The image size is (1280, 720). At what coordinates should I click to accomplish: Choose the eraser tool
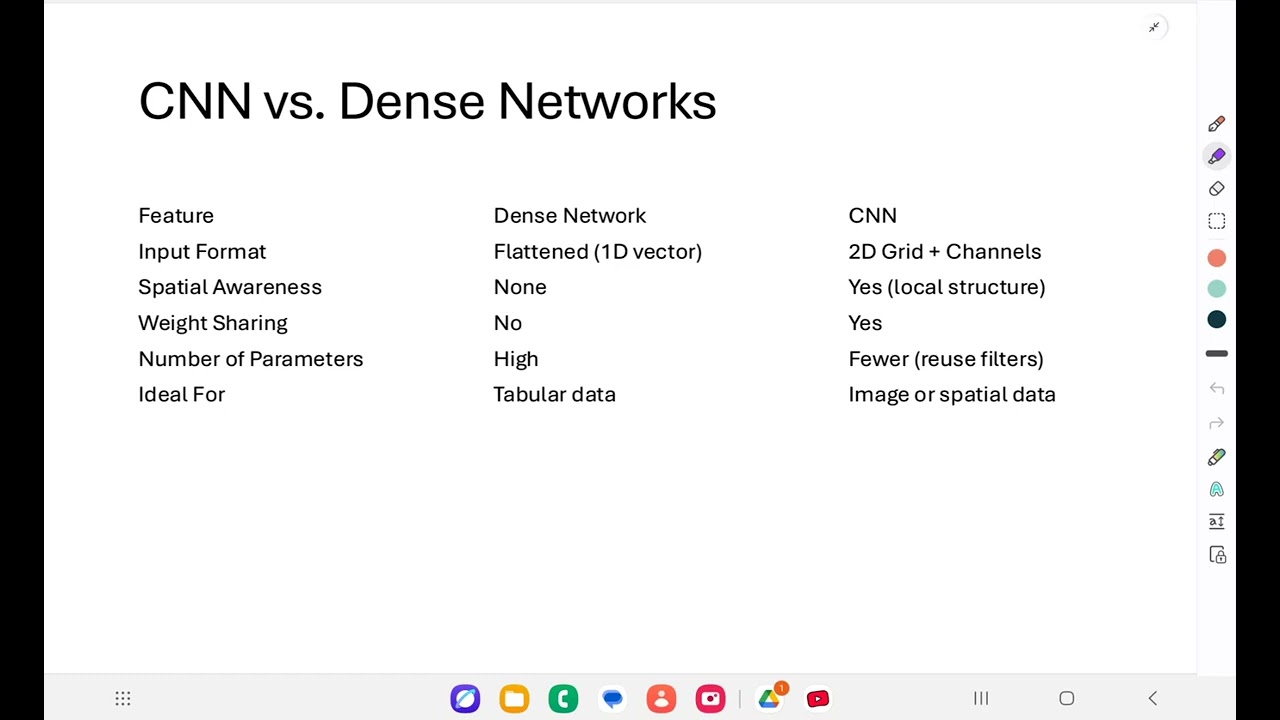click(x=1216, y=189)
